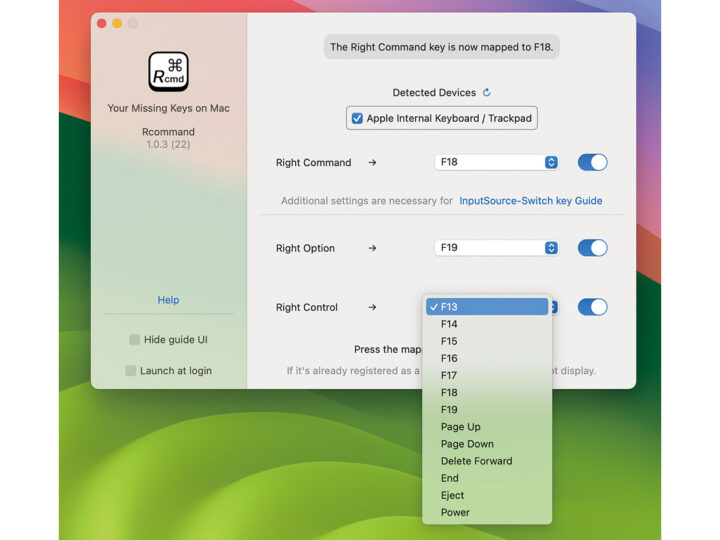Minimize the window with yellow button
Viewport: 720px width, 540px height.
click(117, 23)
